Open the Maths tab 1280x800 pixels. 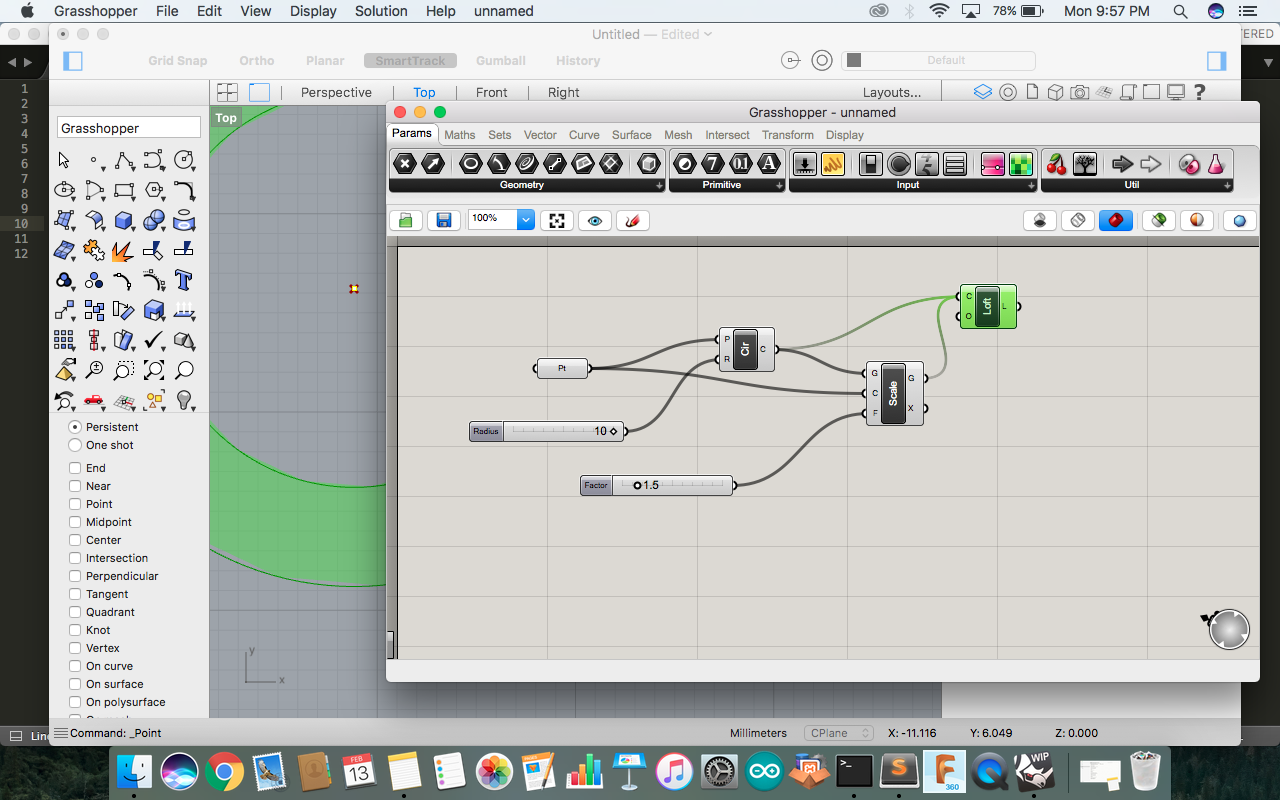coord(460,135)
